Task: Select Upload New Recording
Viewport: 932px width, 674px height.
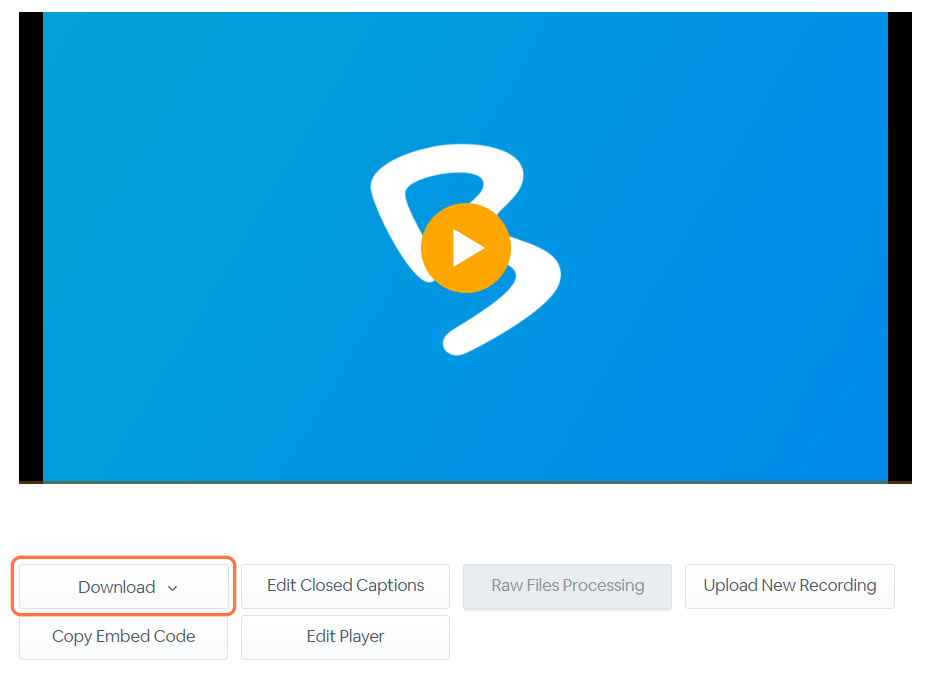Action: click(789, 586)
